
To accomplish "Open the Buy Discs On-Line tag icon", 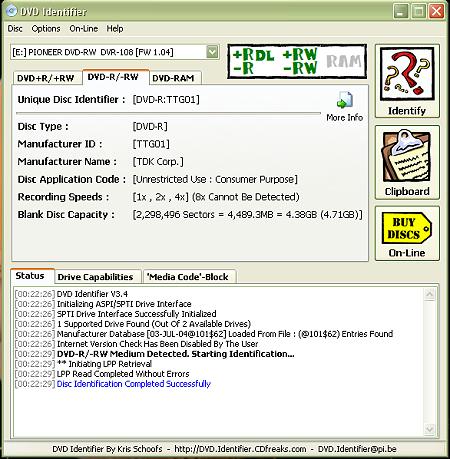I will pyautogui.click(x=407, y=228).
